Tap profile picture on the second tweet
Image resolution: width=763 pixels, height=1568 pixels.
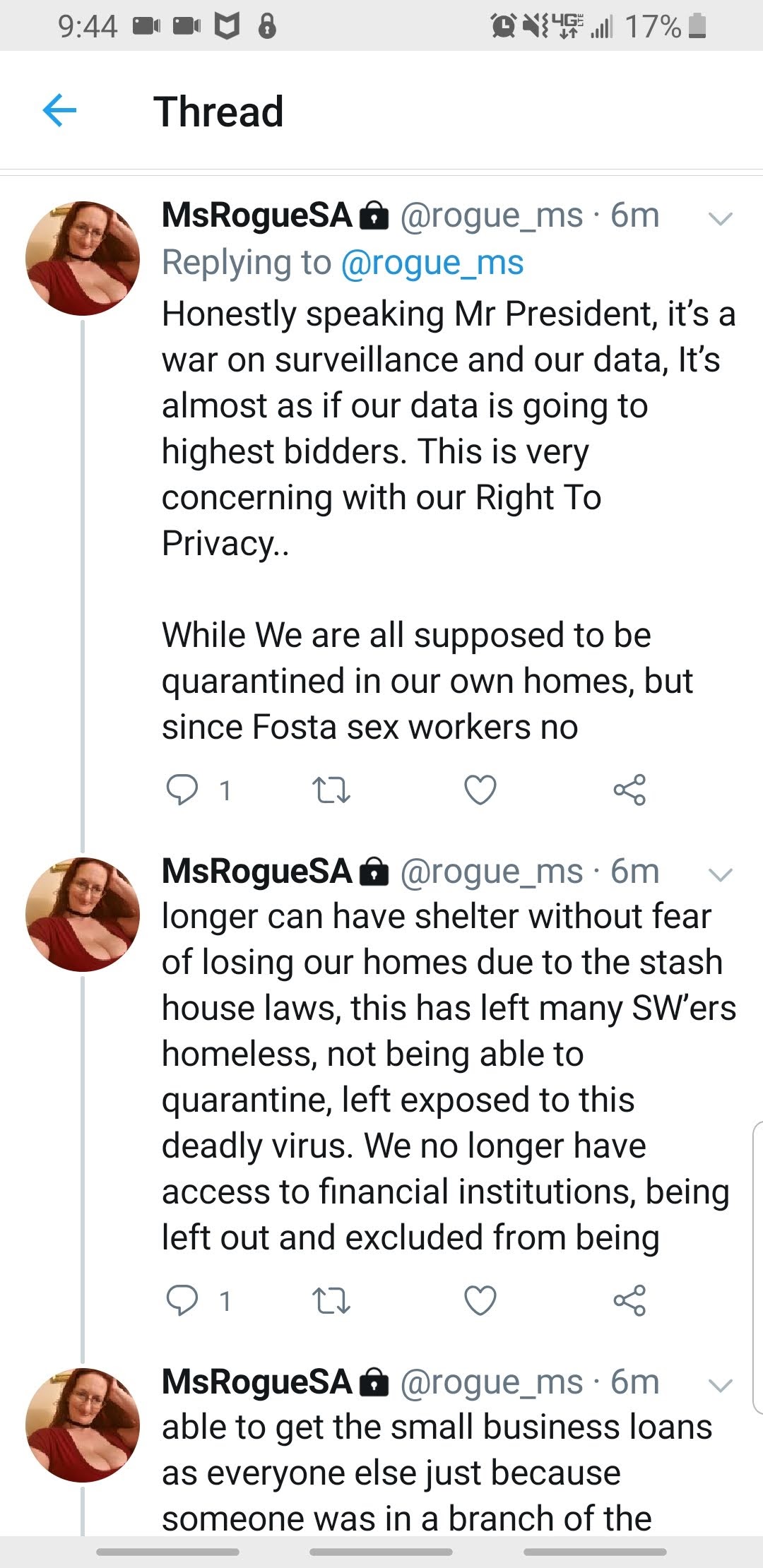83,915
